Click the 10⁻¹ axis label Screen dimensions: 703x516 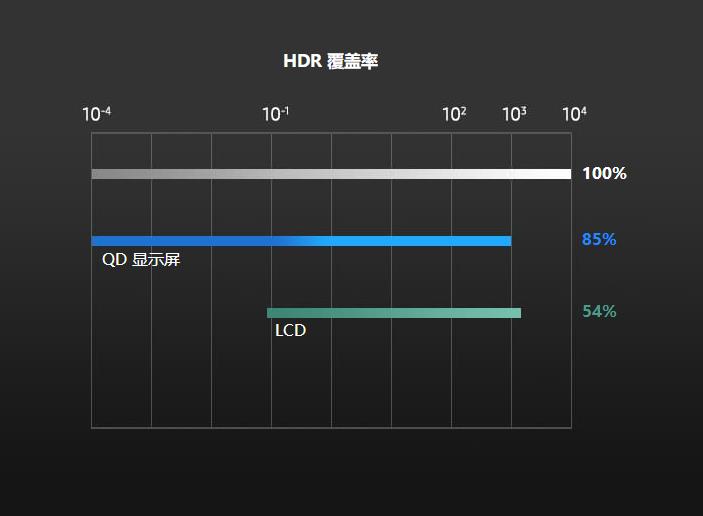click(276, 114)
